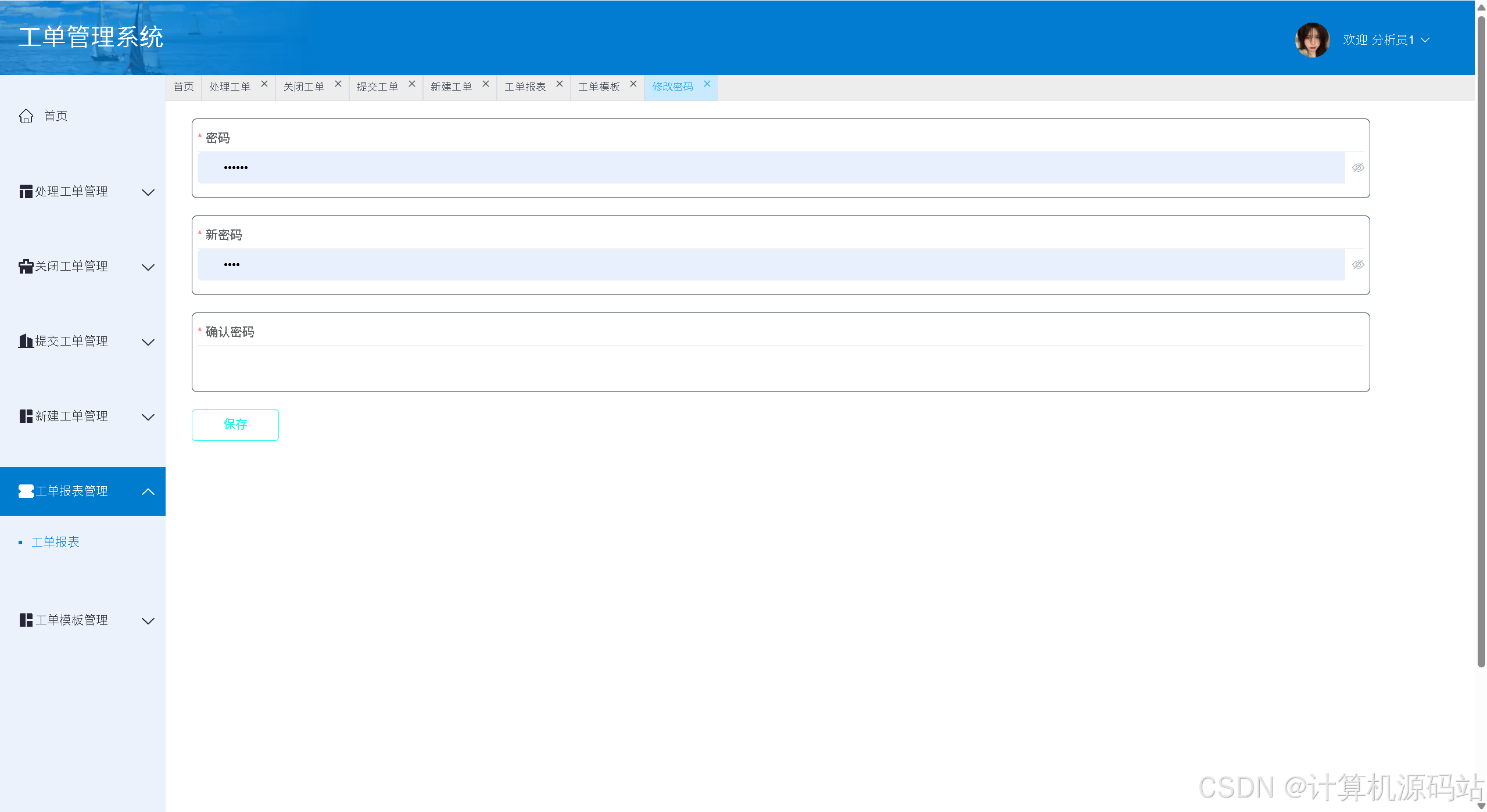The height and width of the screenshot is (812, 1487).
Task: Collapse the 工单报表管理 menu chevron
Action: [148, 491]
